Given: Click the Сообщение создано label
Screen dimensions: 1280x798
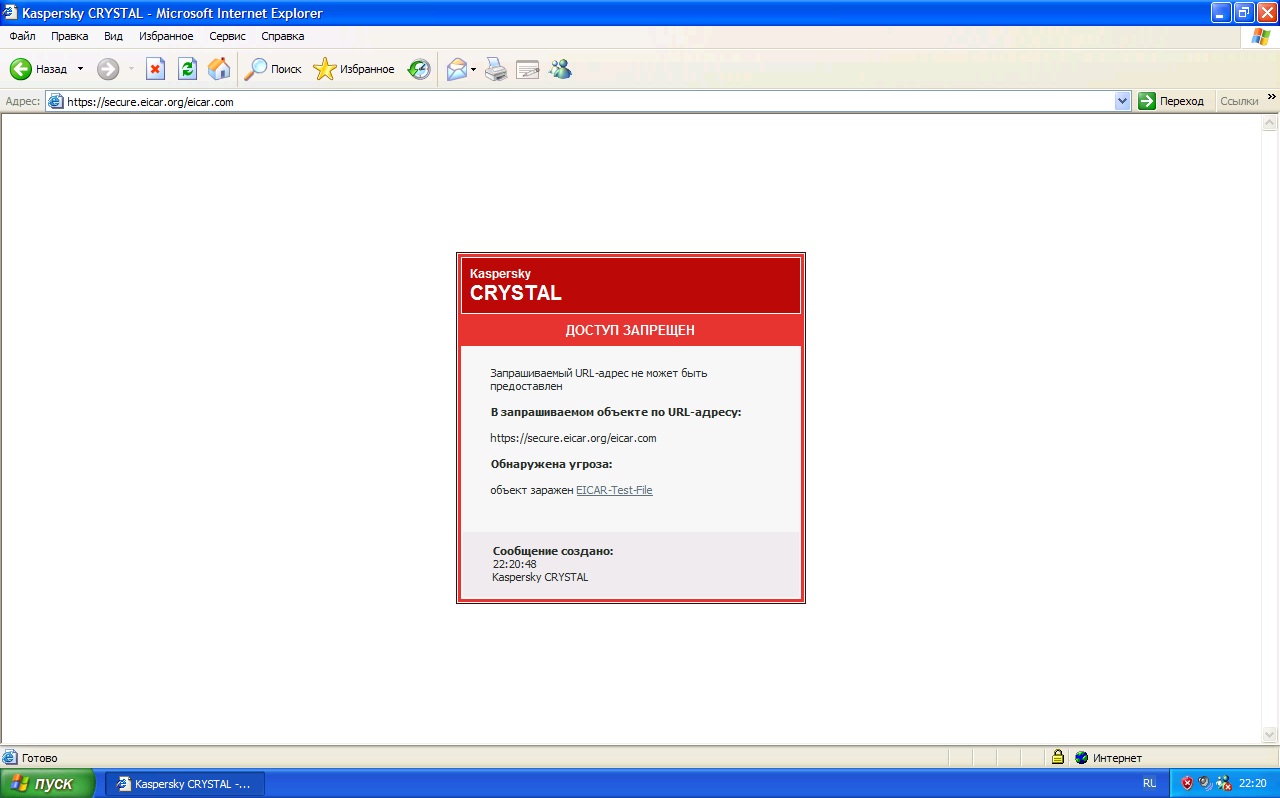Looking at the screenshot, I should [x=553, y=551].
